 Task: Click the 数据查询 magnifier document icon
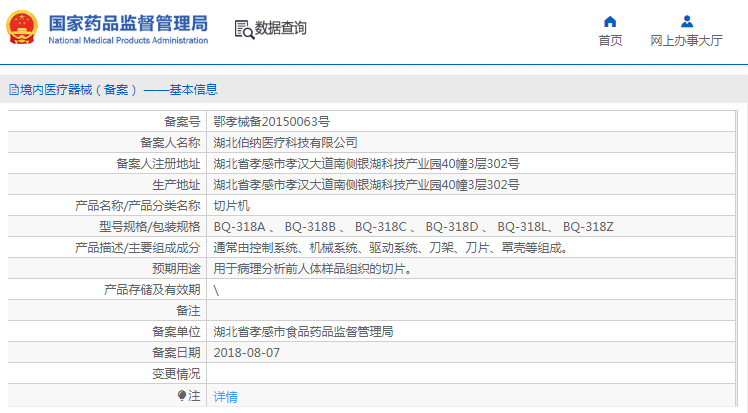pos(243,29)
